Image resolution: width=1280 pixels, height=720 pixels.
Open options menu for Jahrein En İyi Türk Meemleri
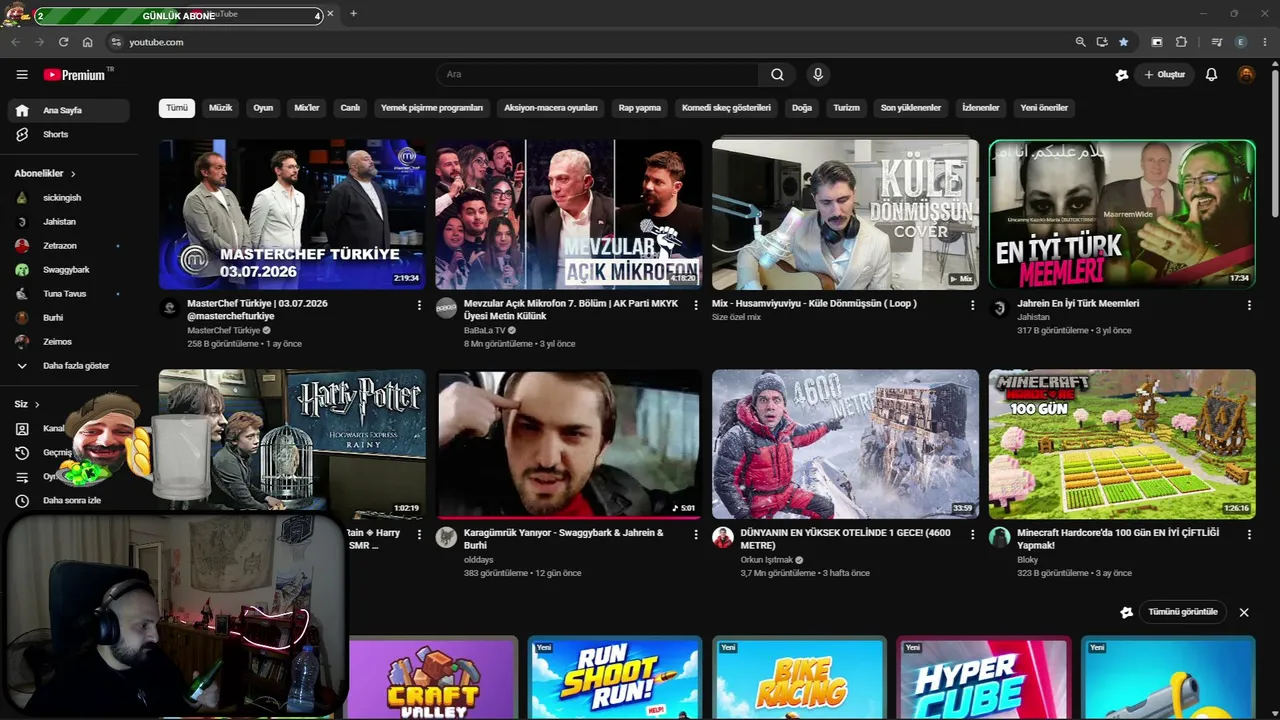(x=1249, y=305)
